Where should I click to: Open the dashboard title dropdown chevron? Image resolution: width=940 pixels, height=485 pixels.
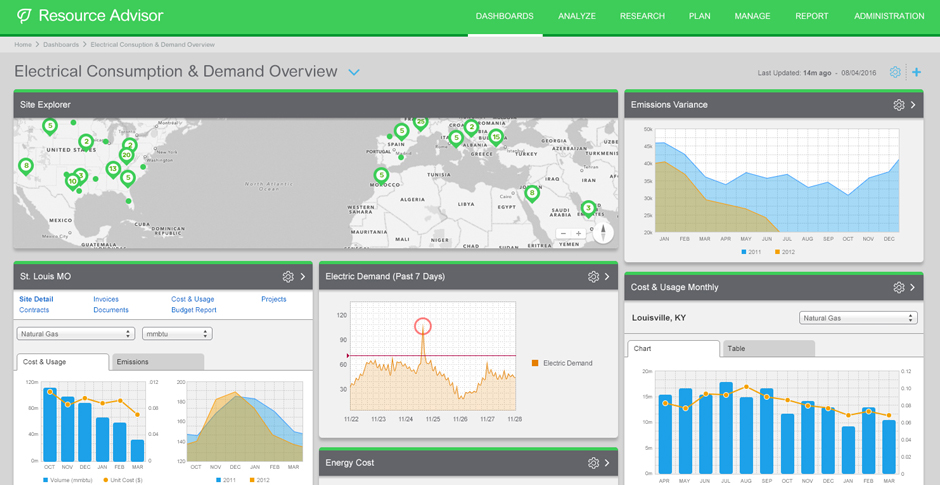[x=354, y=73]
